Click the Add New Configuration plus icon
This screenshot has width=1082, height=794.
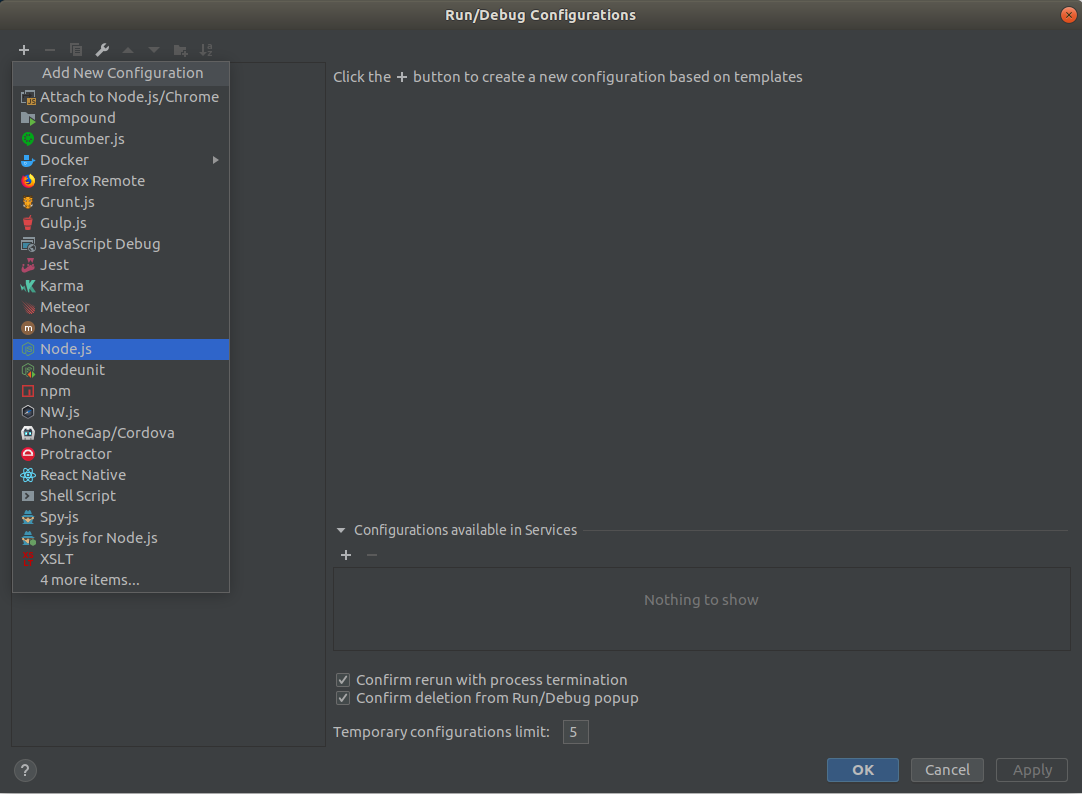coord(24,50)
